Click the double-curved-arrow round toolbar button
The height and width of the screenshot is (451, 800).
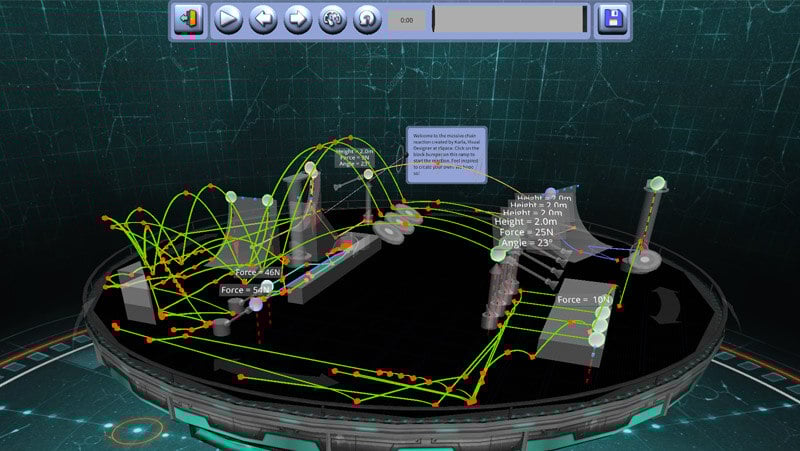(332, 19)
